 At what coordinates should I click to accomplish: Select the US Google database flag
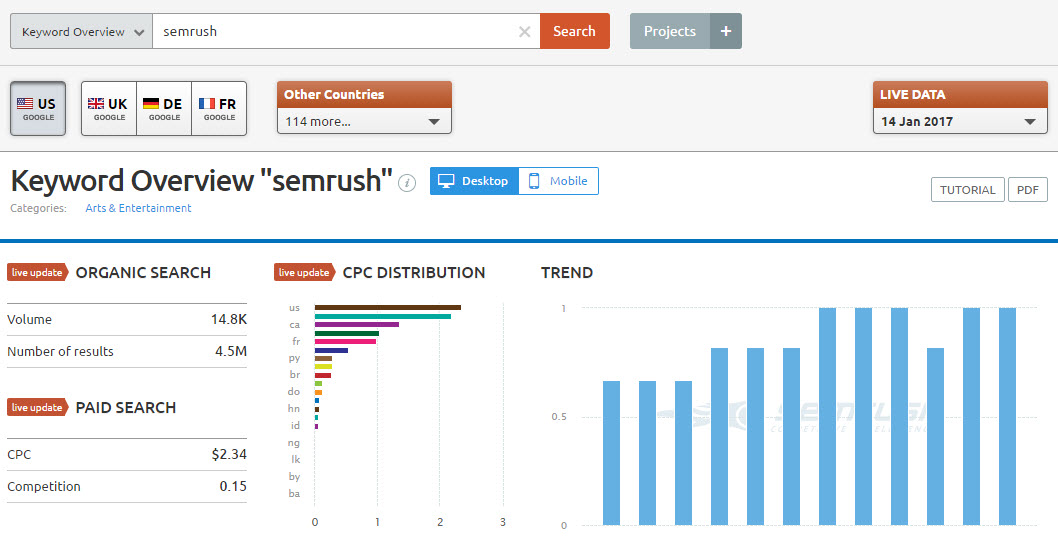tap(38, 109)
